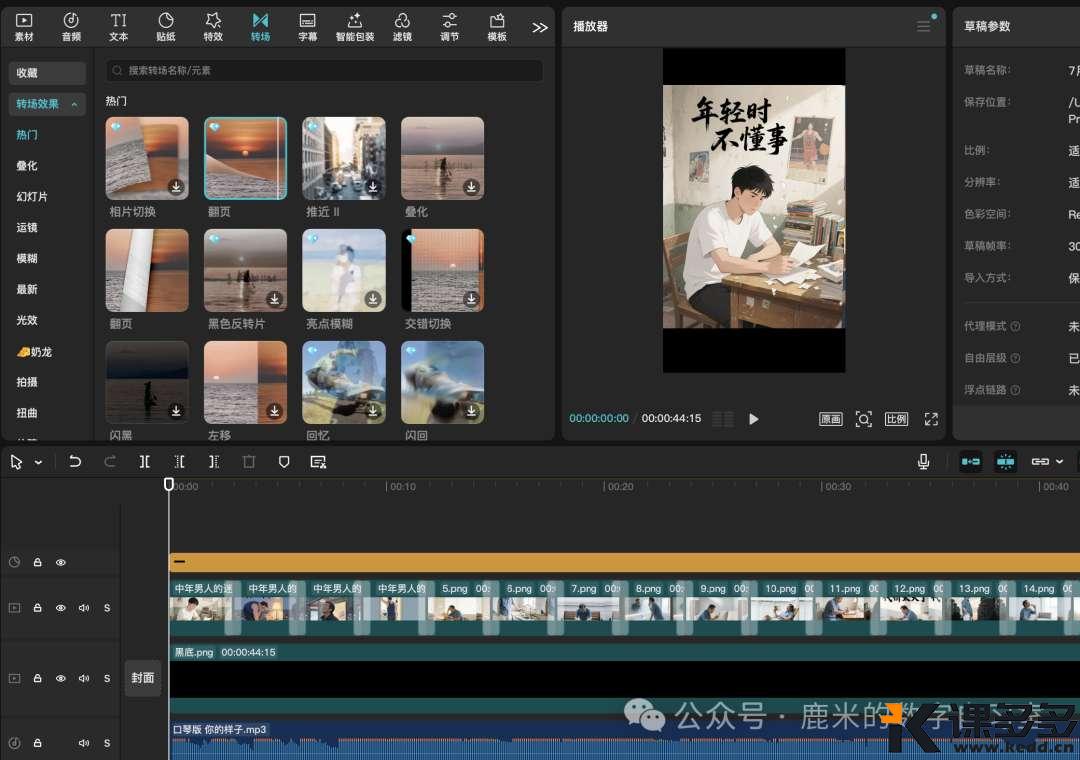Open the 模板 templates tab

point(497,27)
